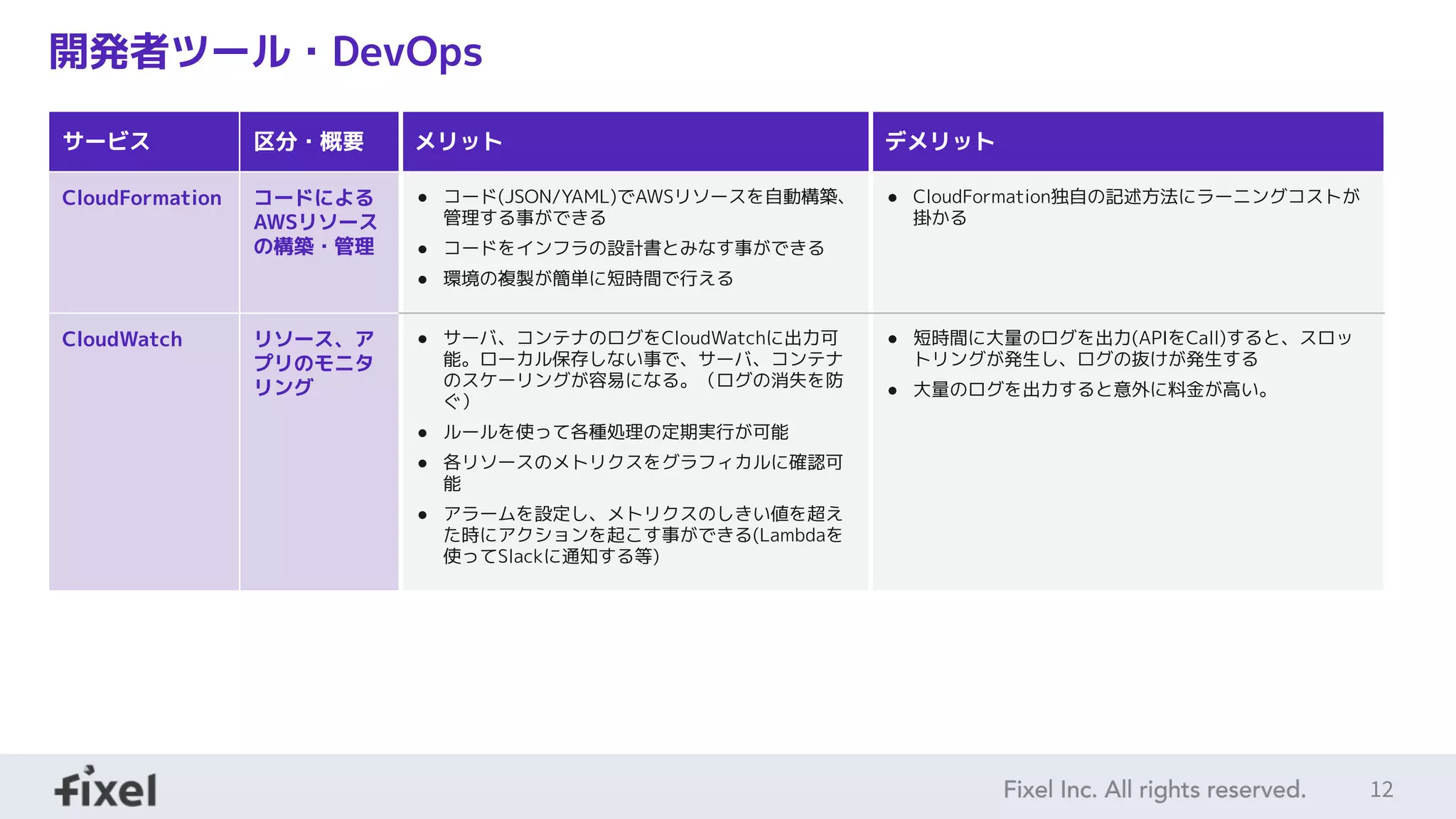Image resolution: width=1456 pixels, height=819 pixels.
Task: Click the Fixel logo in footer
Action: tap(106, 788)
